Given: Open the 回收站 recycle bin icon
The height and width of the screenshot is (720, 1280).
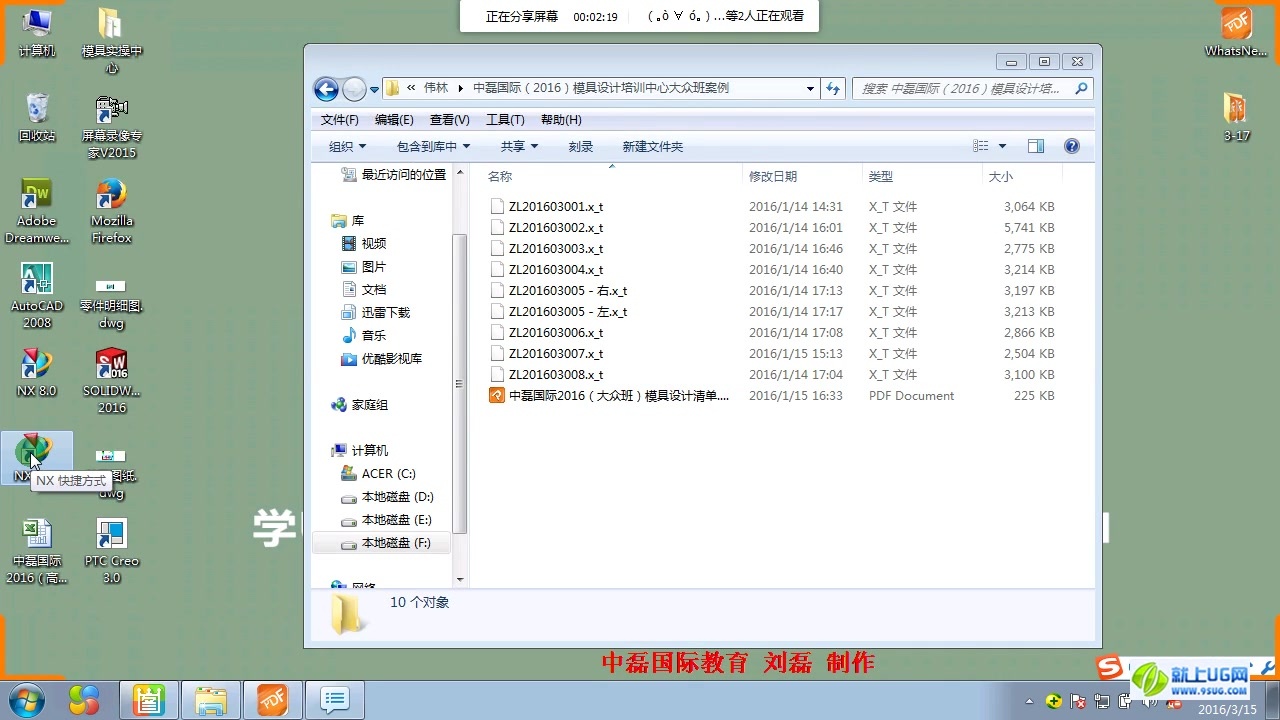Looking at the screenshot, I should (x=36, y=117).
